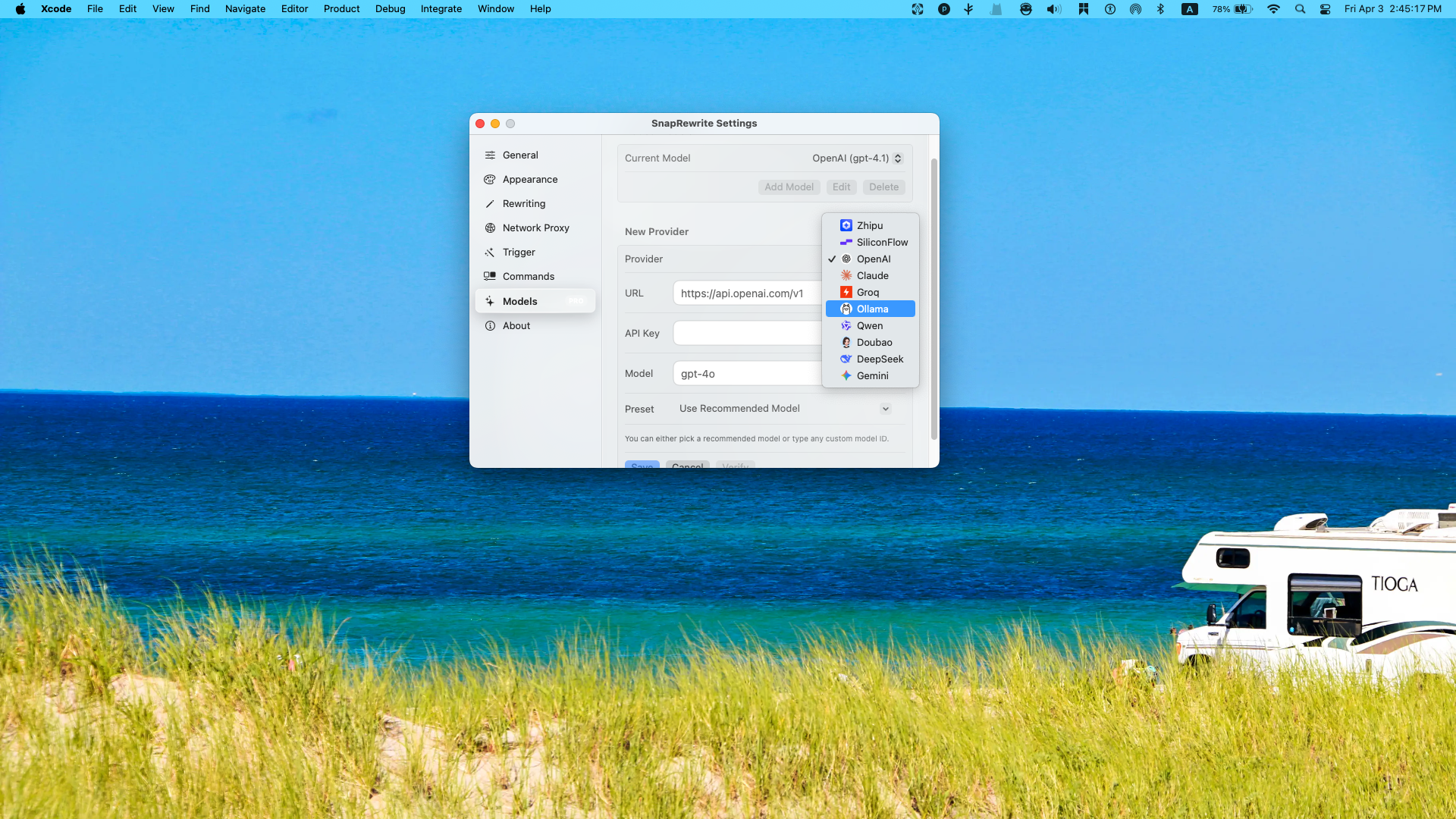The width and height of the screenshot is (1456, 819).
Task: Select checked OpenAI menu entry
Action: tap(872, 259)
